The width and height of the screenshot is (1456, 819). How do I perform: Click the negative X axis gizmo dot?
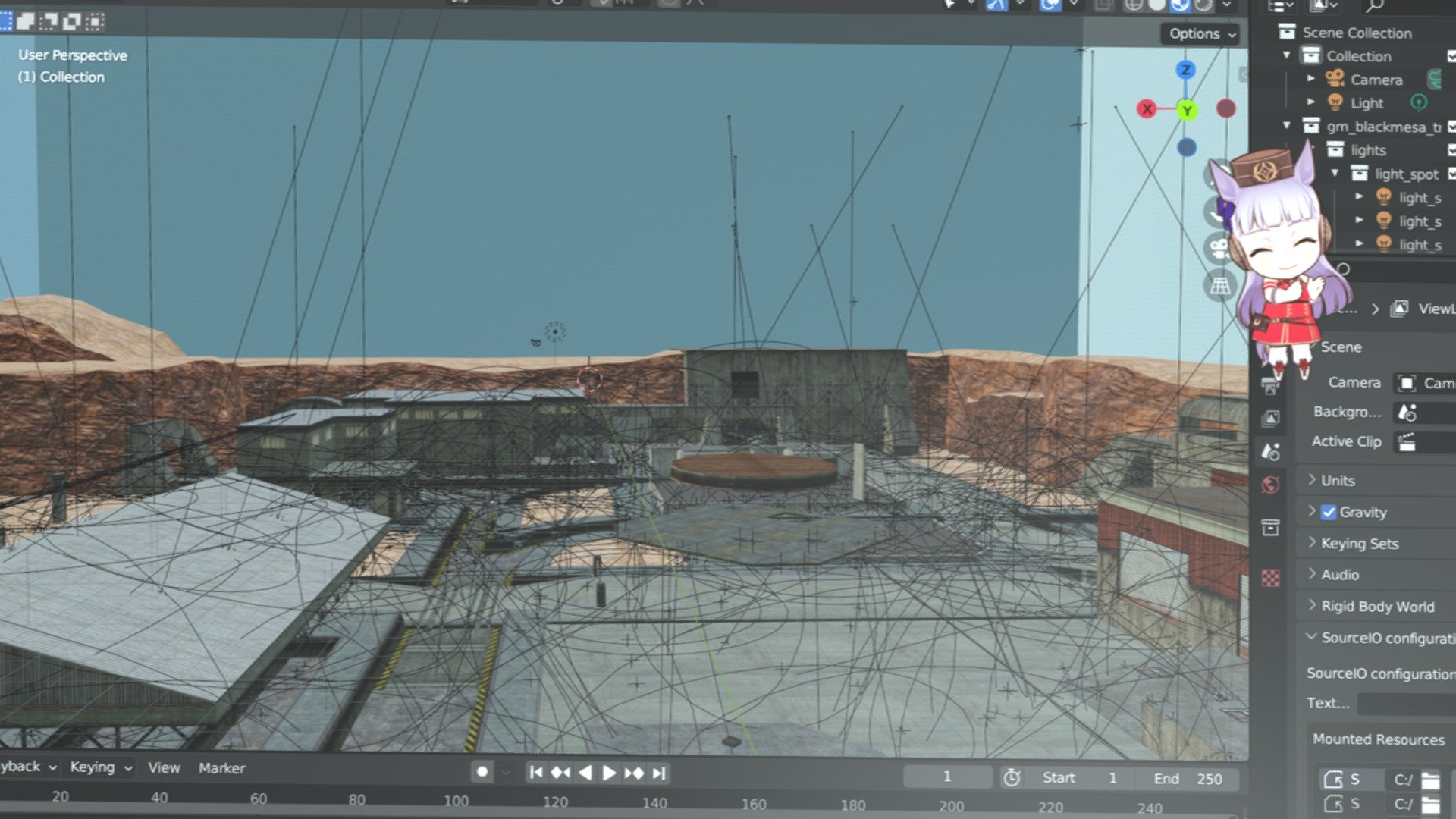pyautogui.click(x=1225, y=108)
